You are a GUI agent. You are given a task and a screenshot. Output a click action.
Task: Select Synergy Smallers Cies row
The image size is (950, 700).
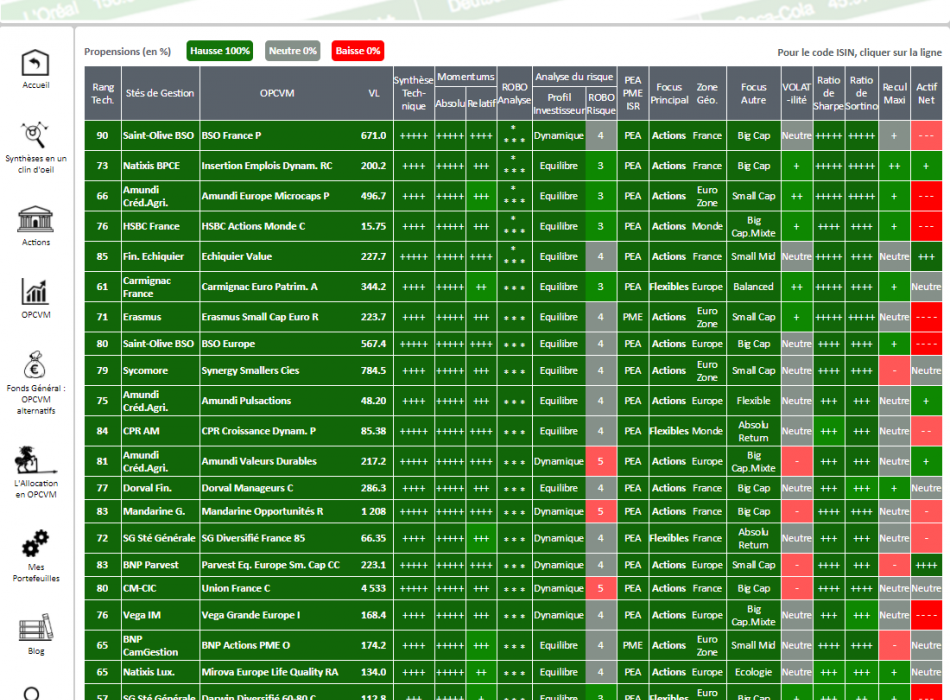pos(513,370)
